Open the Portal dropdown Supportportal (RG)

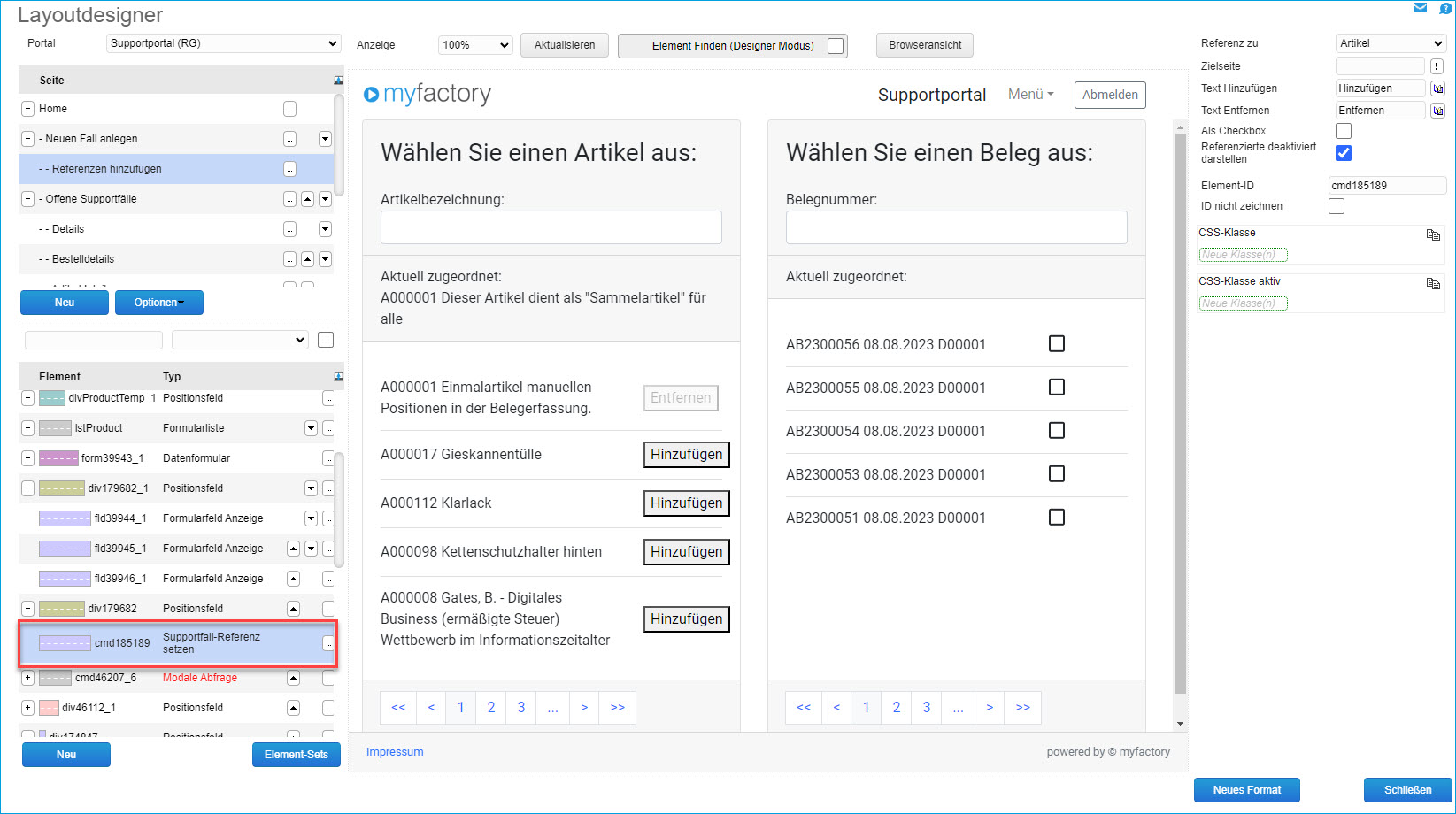[x=223, y=43]
